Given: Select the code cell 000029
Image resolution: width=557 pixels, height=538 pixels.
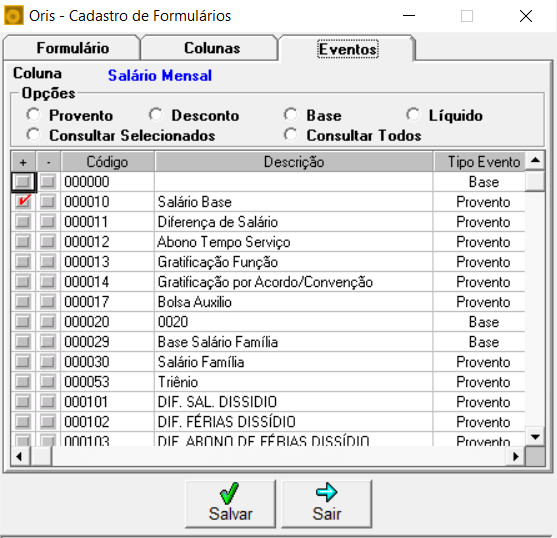Looking at the screenshot, I should click(108, 342).
